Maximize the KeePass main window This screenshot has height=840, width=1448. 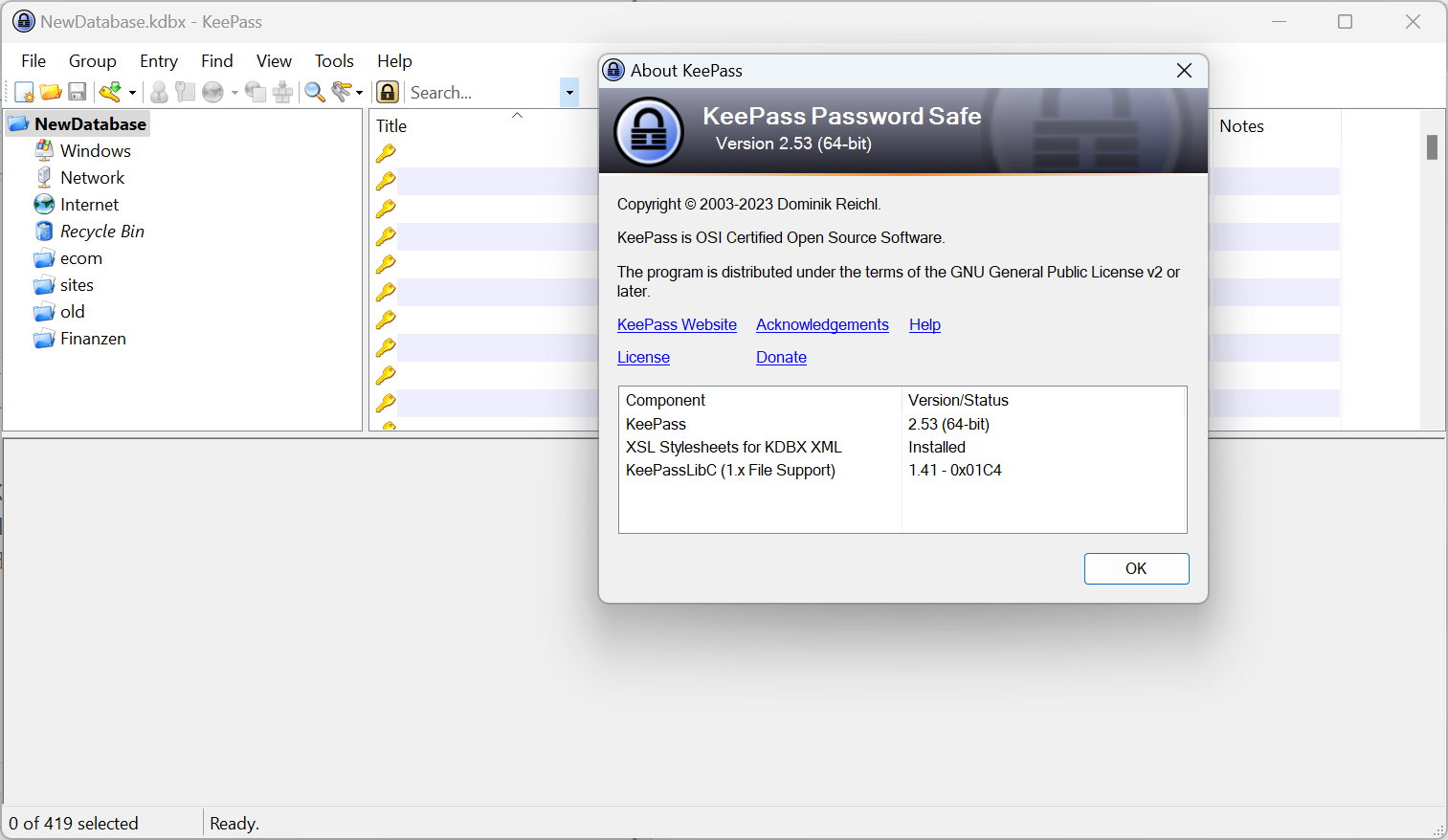click(1345, 21)
